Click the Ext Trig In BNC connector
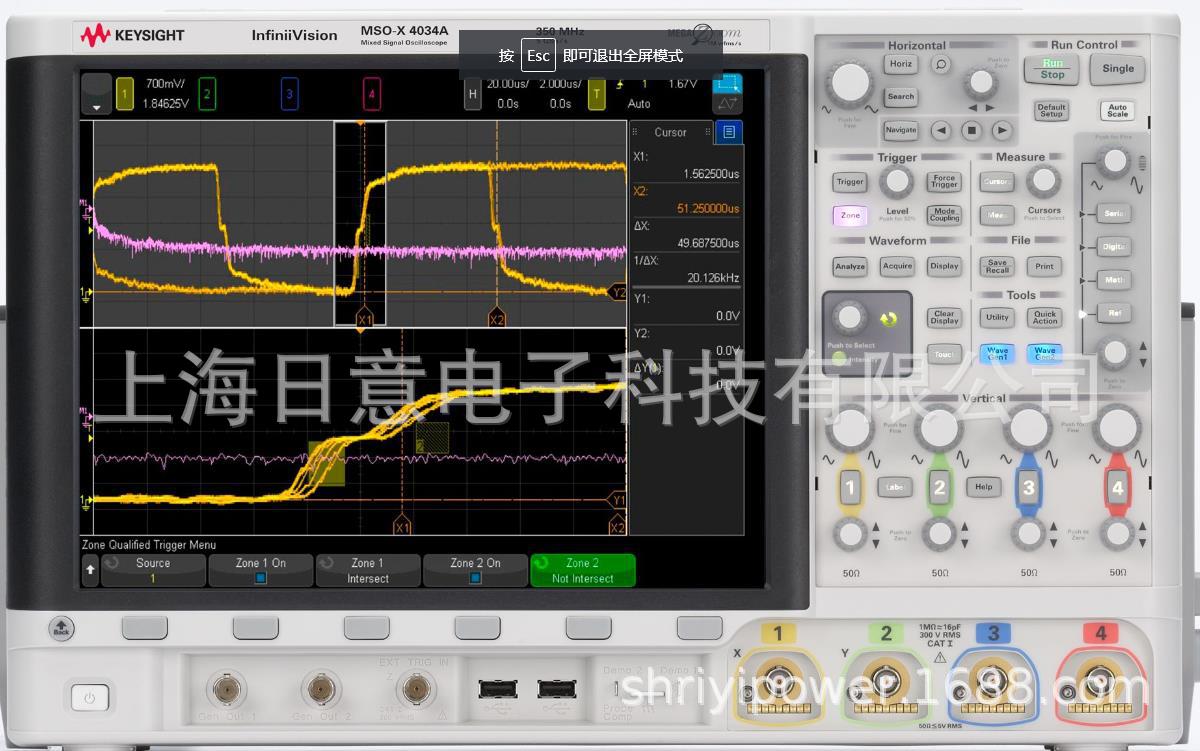This screenshot has width=1200, height=751. click(x=415, y=688)
